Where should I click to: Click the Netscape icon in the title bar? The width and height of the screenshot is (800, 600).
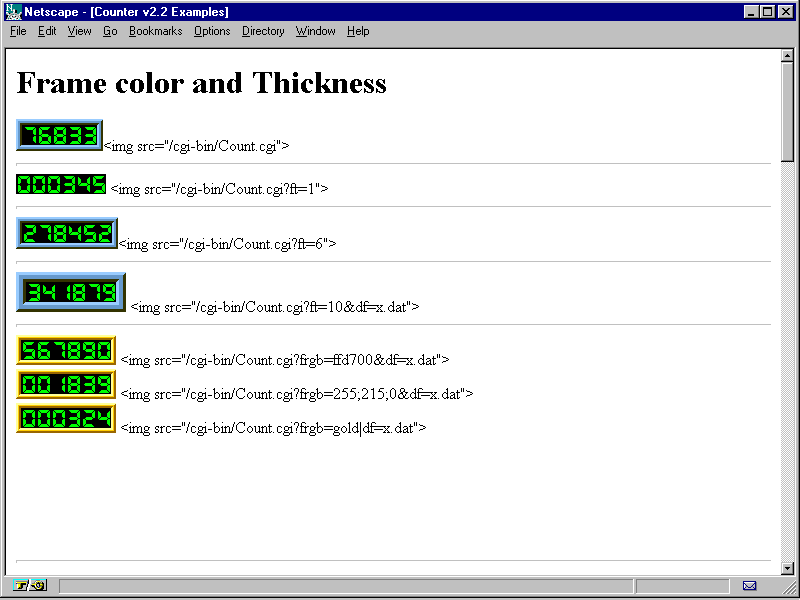point(13,12)
